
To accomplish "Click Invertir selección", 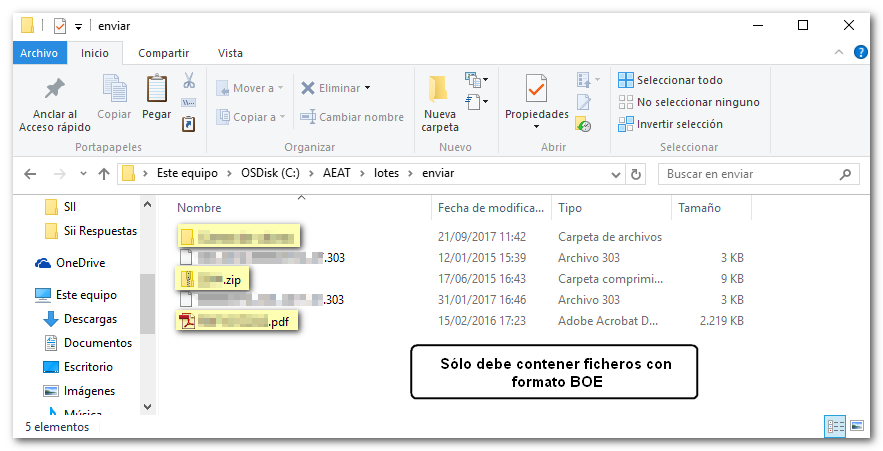I will point(670,124).
